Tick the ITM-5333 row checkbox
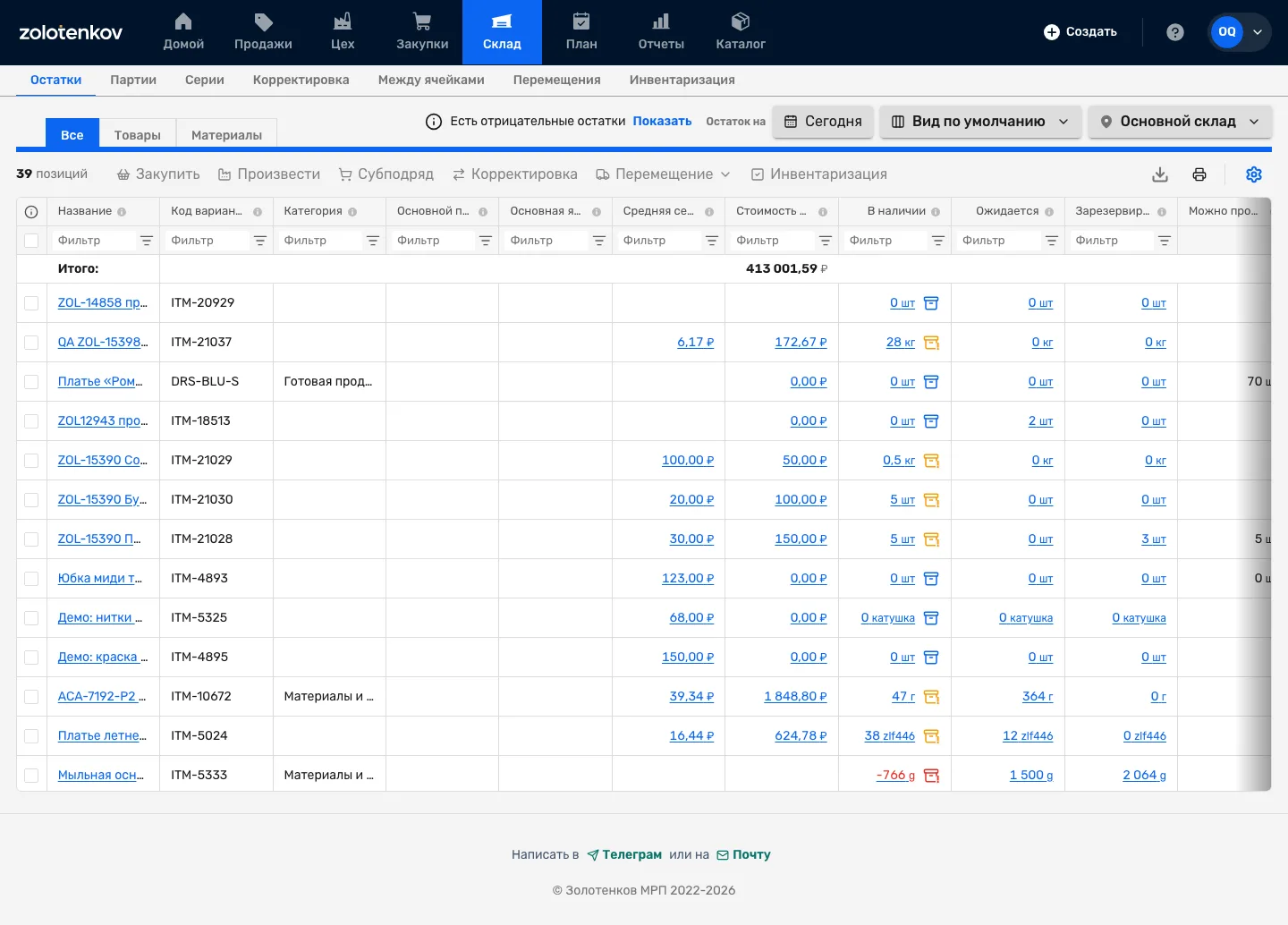This screenshot has width=1288, height=925. (31, 776)
